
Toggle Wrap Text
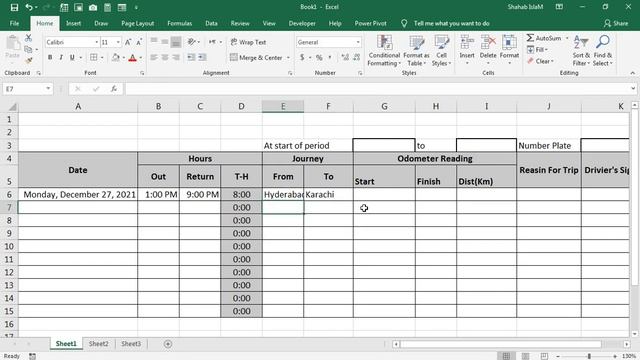pyautogui.click(x=248, y=42)
